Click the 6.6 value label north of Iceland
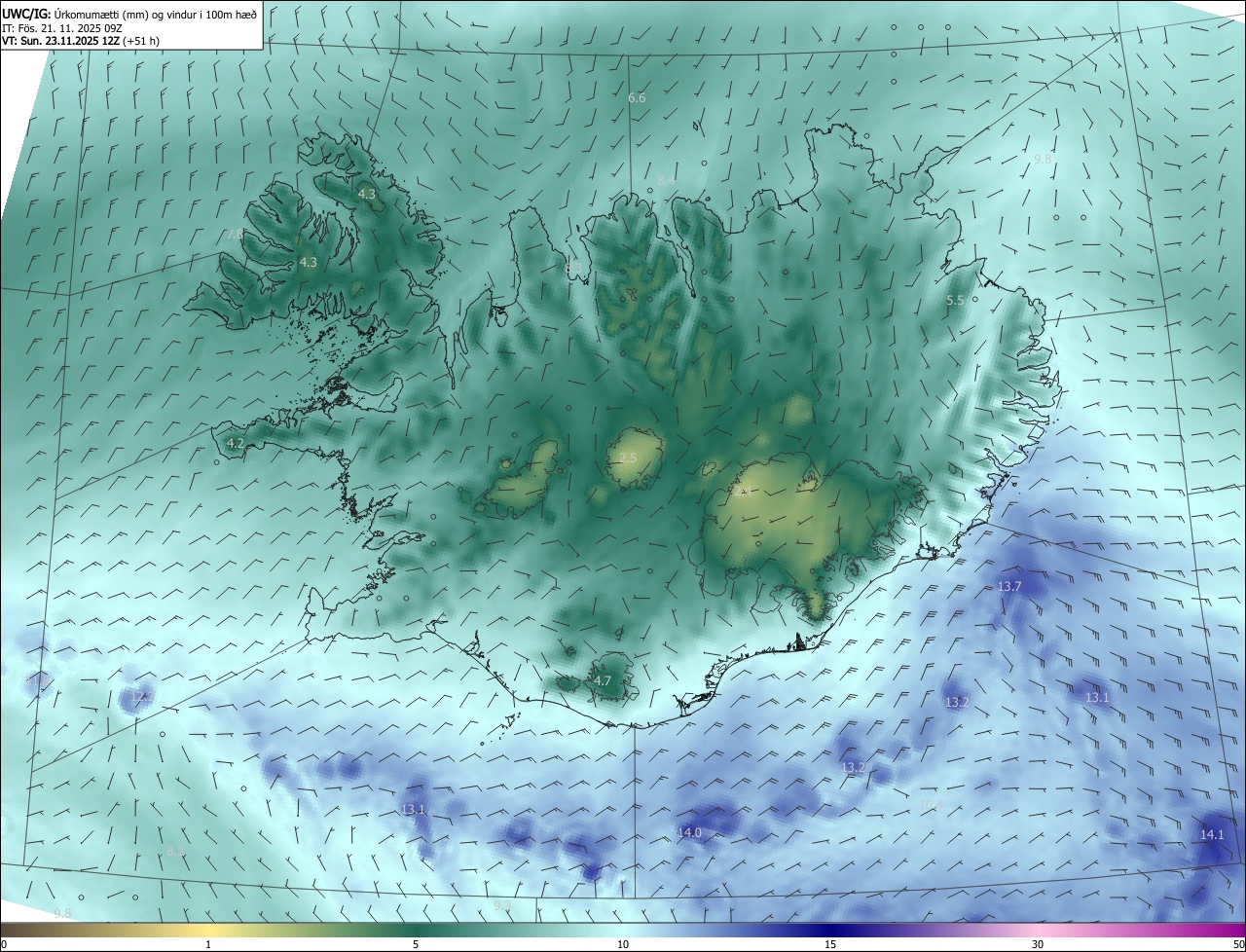This screenshot has width=1246, height=952. (637, 98)
